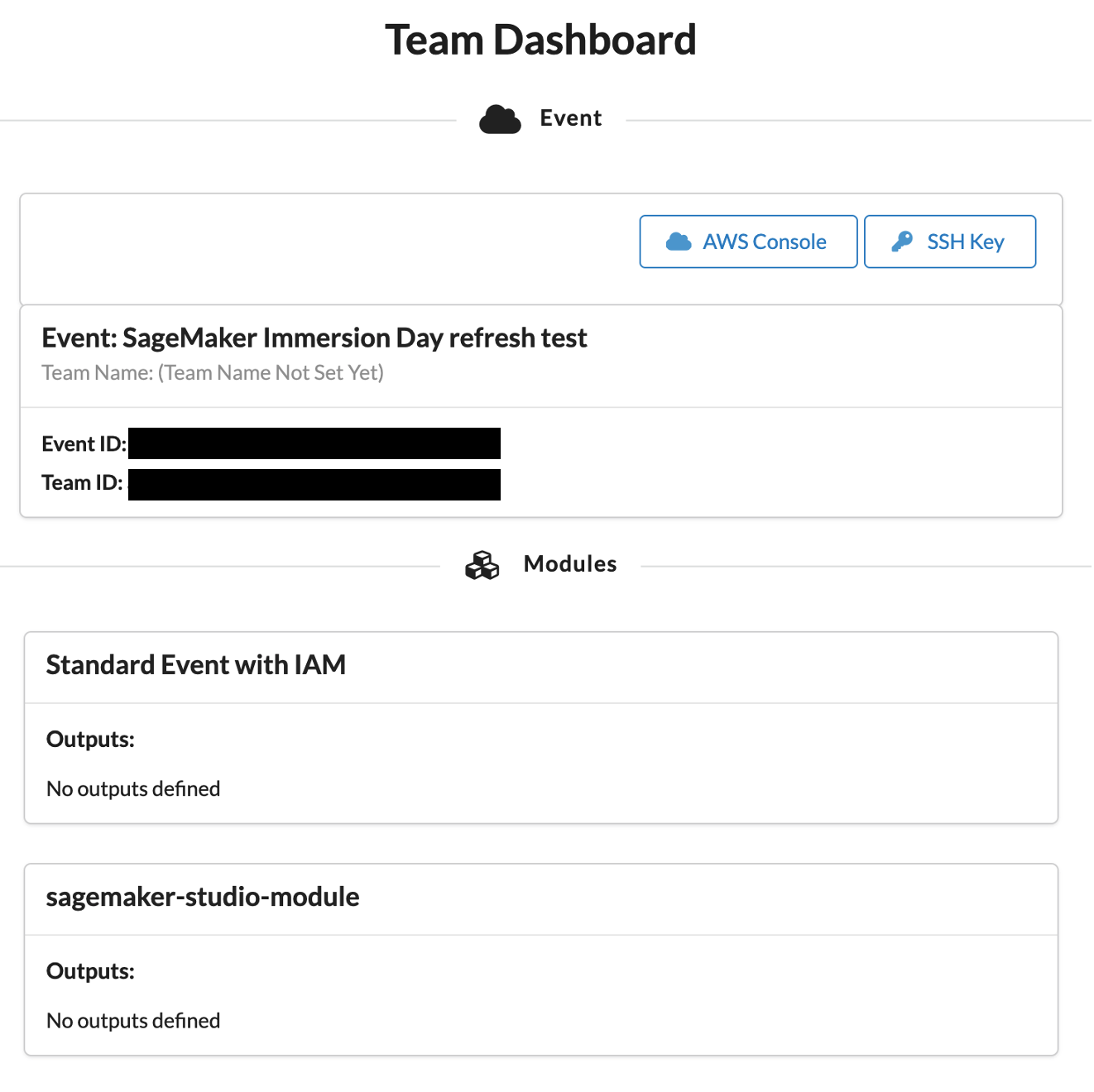Click the Team Name Not Set Yet text
The image size is (1094, 1092).
[x=213, y=373]
